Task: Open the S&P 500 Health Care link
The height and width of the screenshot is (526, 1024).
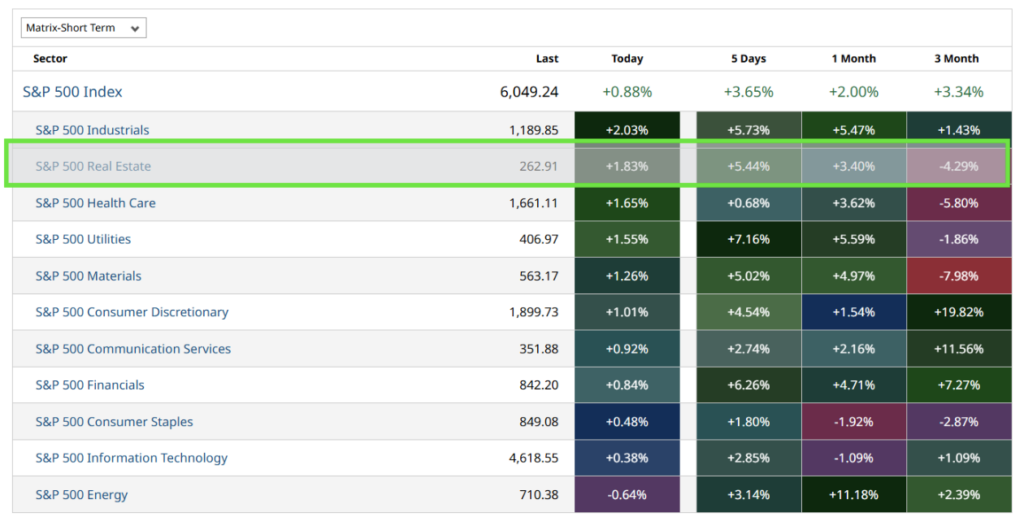Action: coord(95,203)
